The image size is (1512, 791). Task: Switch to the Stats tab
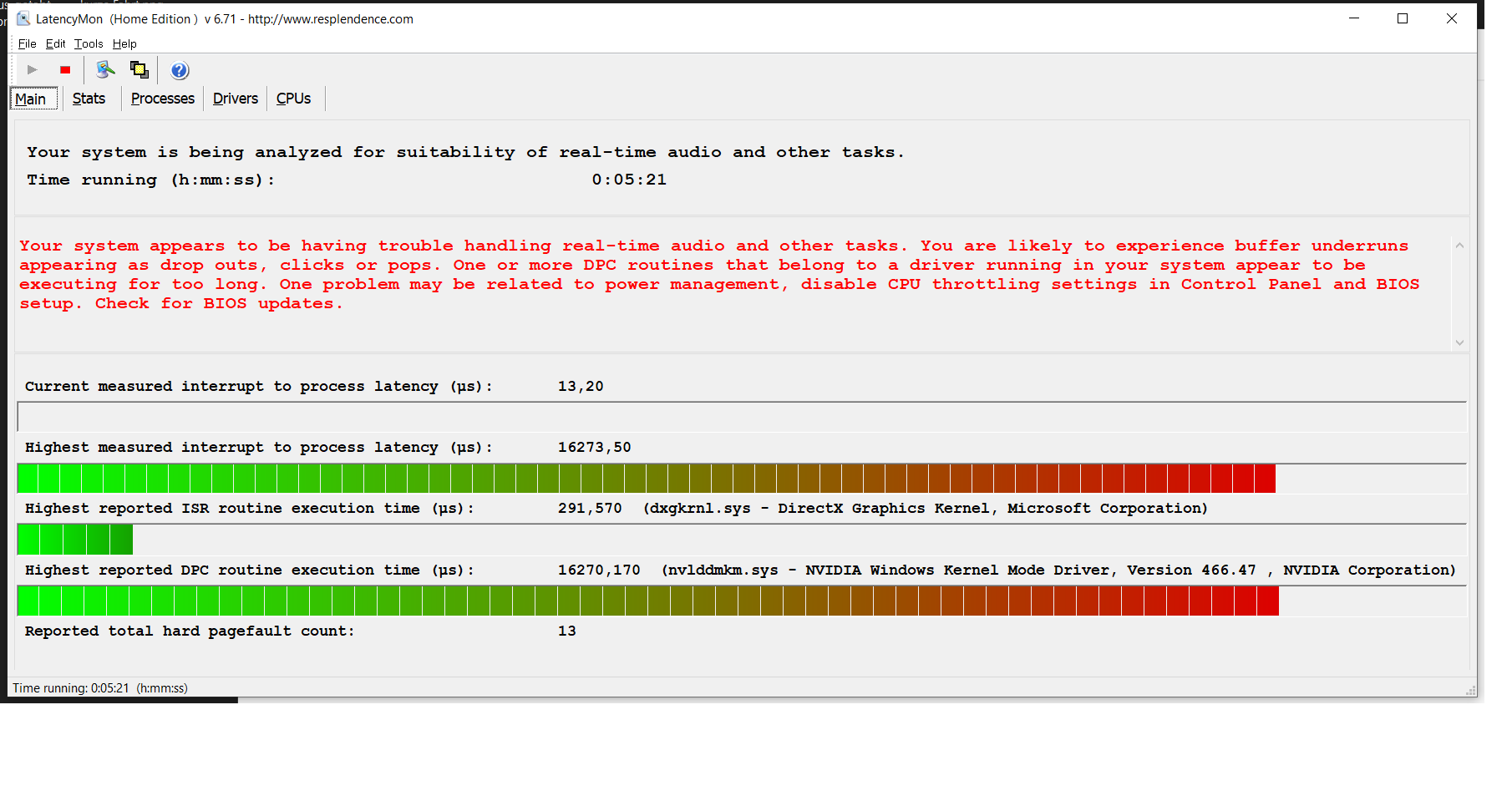tap(89, 99)
